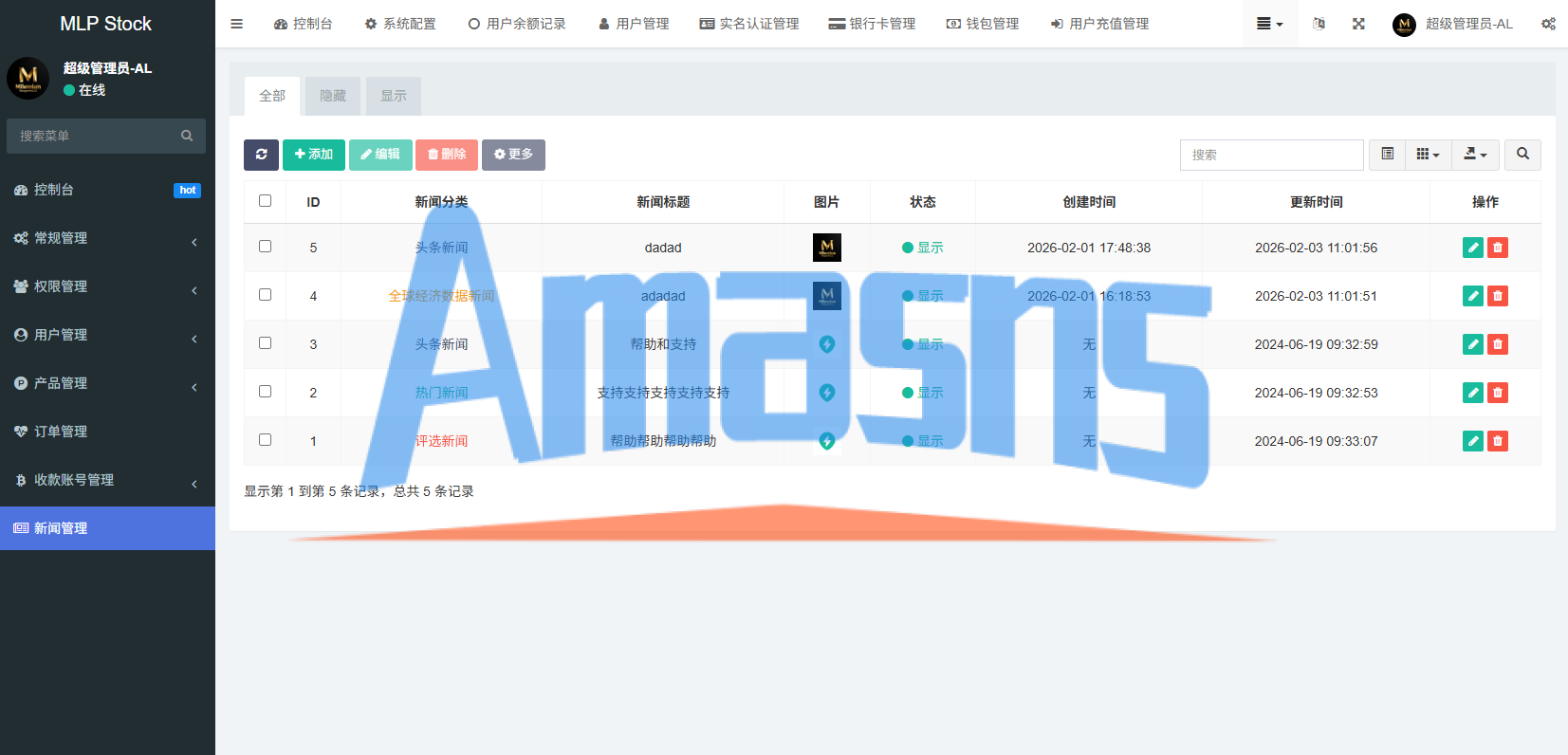
Task: Delete the news row with ID 1
Action: pyautogui.click(x=1498, y=441)
